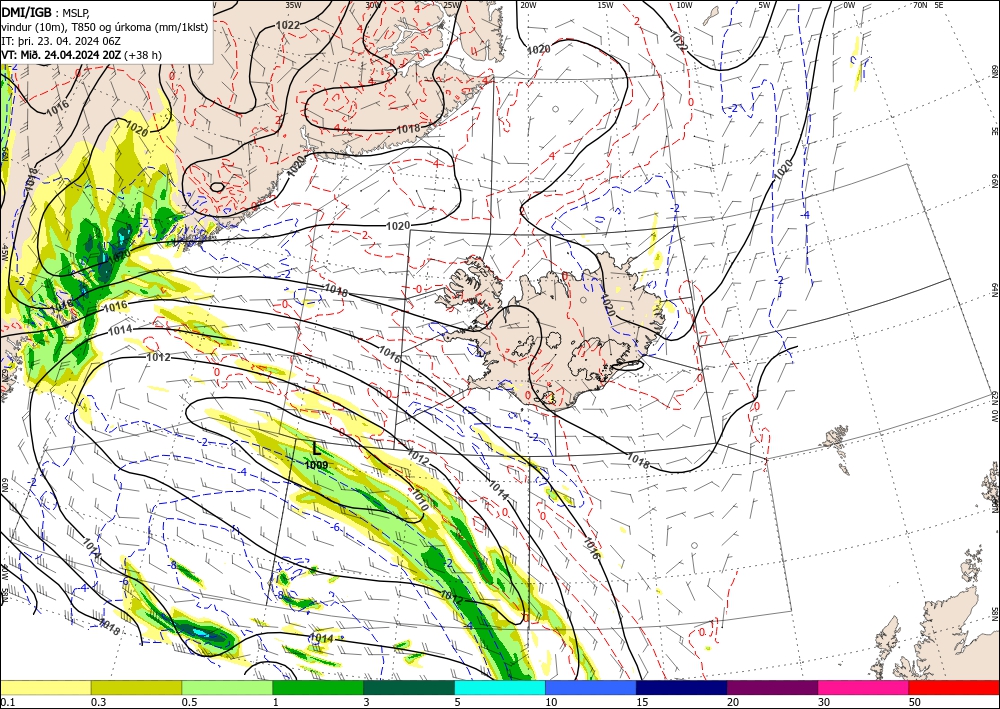
Task: Click the 68N label on right edge
Action: pyautogui.click(x=995, y=71)
